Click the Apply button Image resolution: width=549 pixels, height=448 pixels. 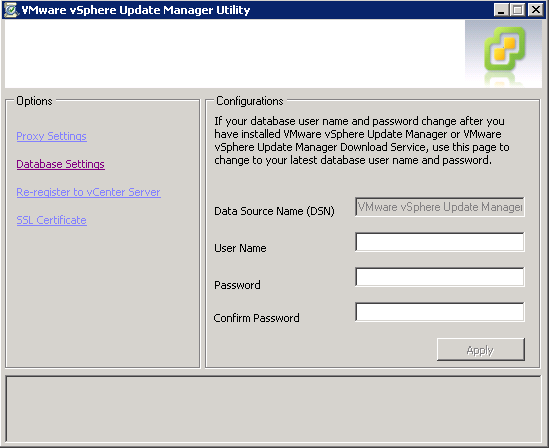pyautogui.click(x=481, y=349)
